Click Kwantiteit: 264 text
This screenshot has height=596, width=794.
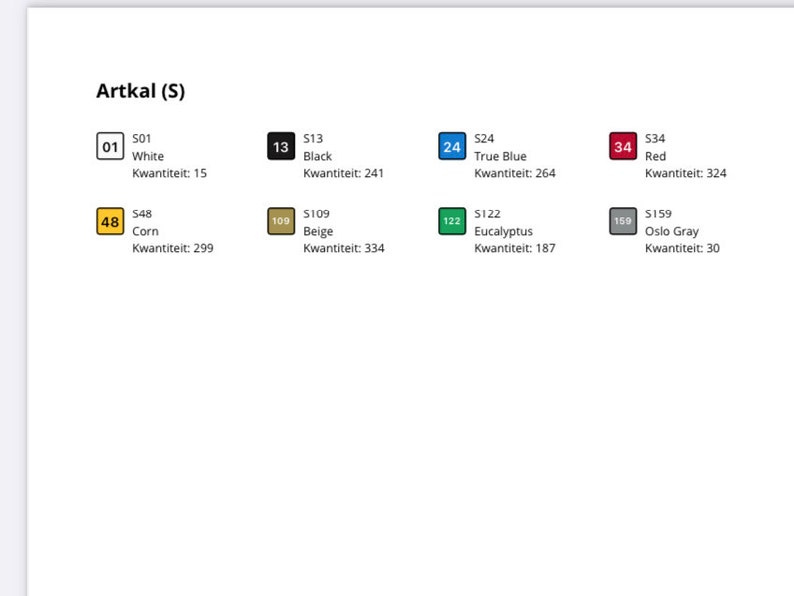[x=515, y=173]
